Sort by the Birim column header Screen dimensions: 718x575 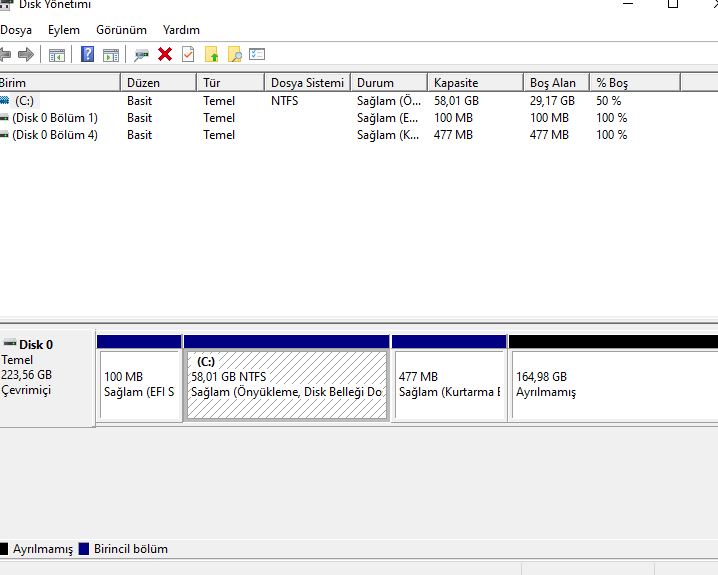click(60, 82)
